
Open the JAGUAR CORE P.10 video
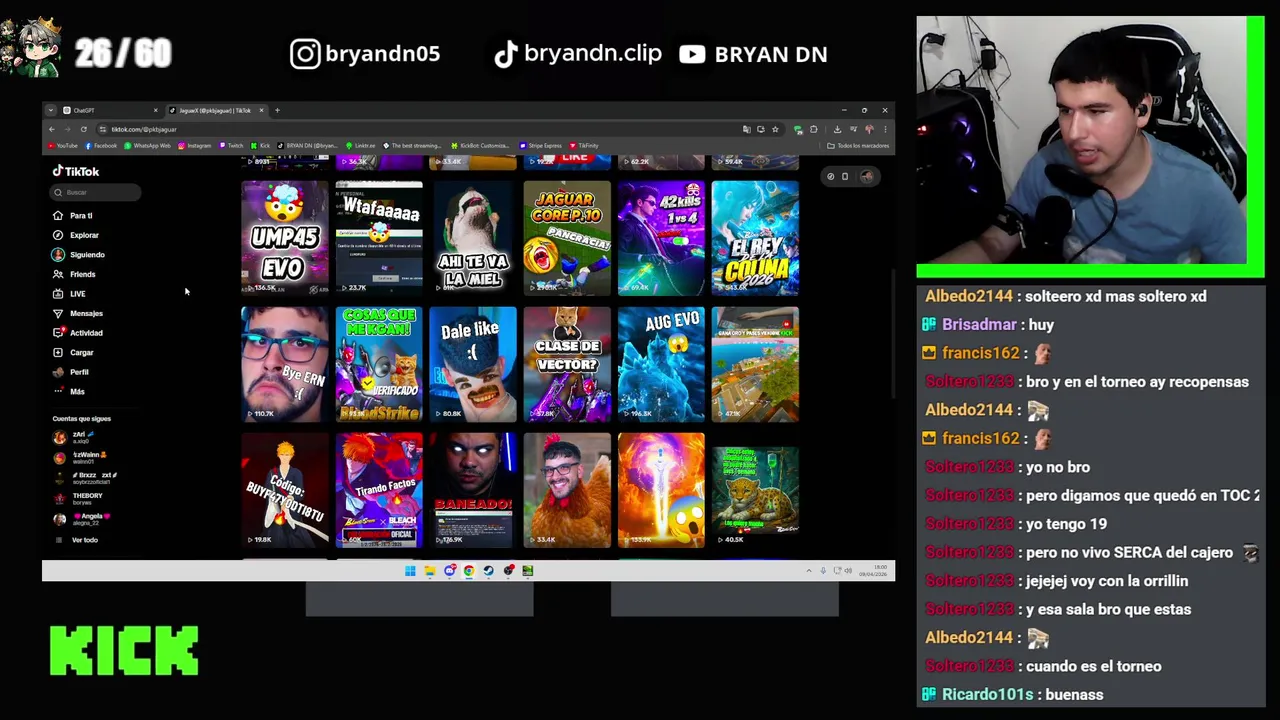point(567,238)
